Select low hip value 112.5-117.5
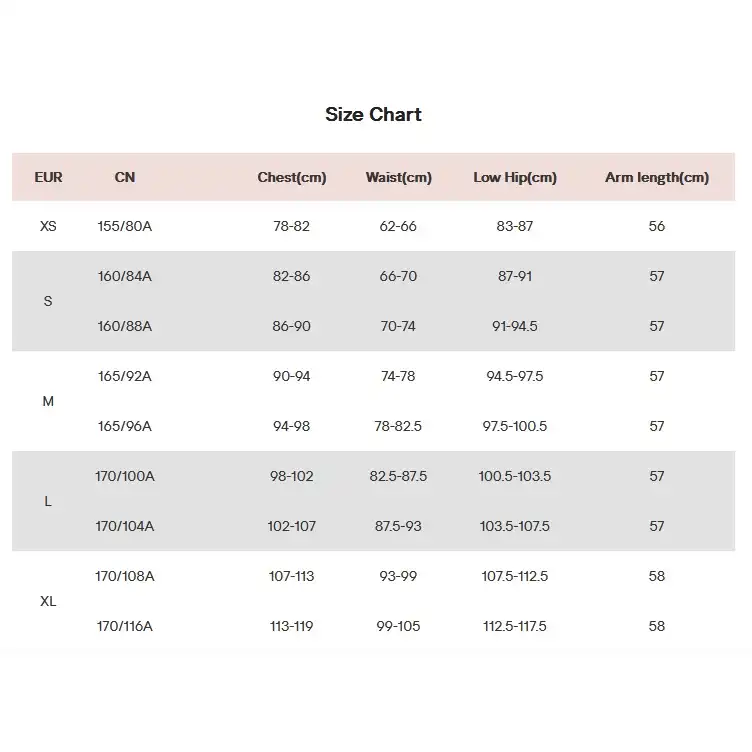752x752 pixels. click(x=515, y=626)
